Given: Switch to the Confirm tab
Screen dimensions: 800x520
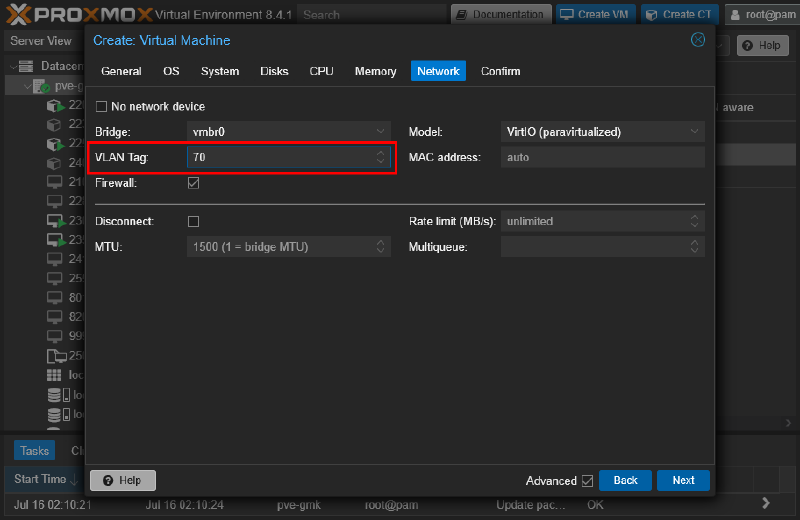Looking at the screenshot, I should coord(500,71).
